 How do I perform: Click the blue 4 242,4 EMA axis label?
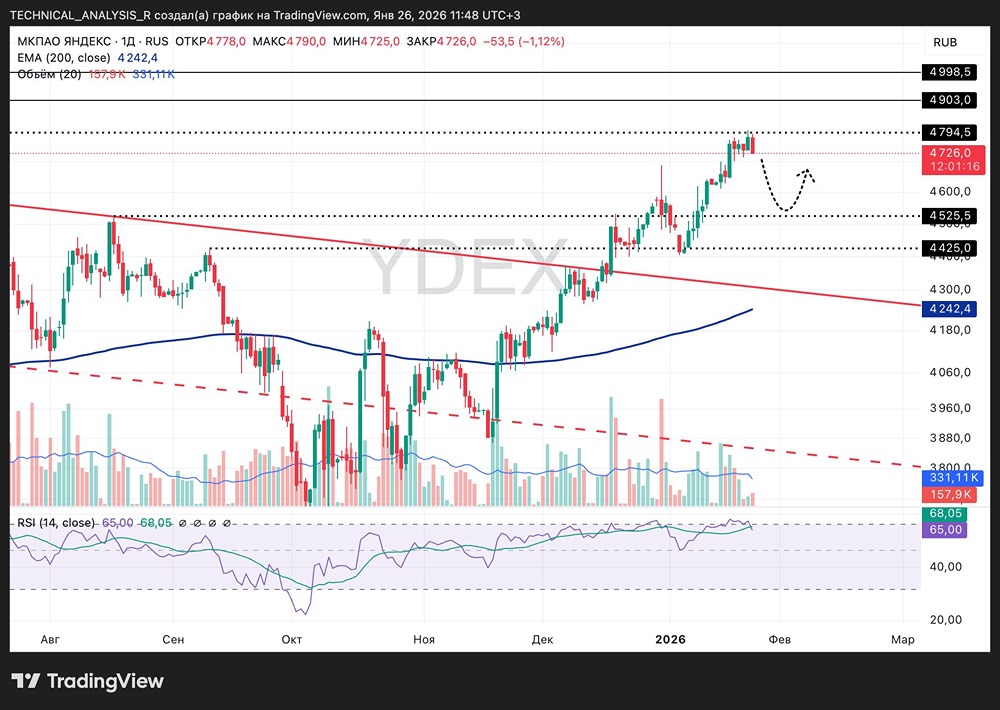pos(950,309)
